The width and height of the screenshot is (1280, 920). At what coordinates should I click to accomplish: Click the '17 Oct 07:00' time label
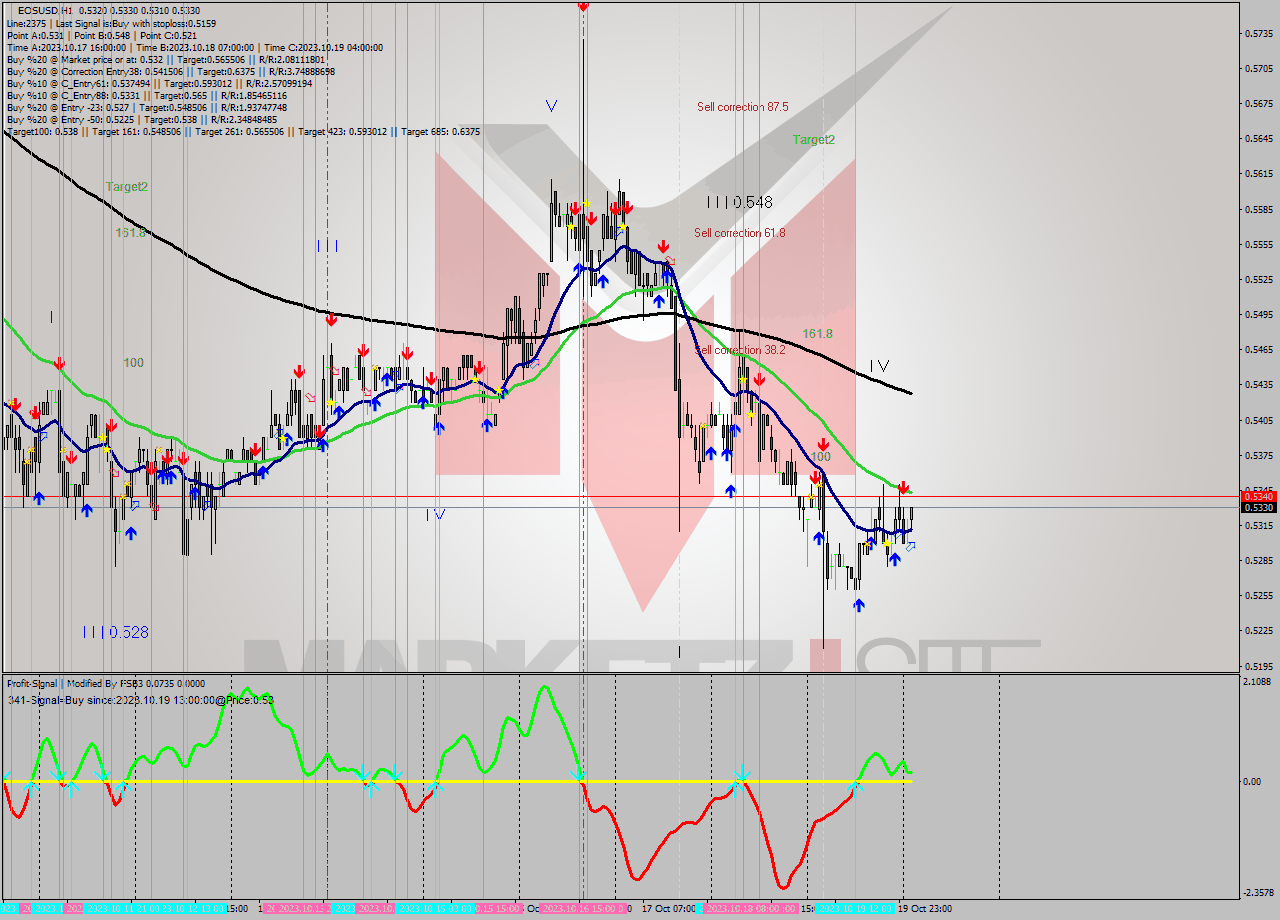pos(668,909)
